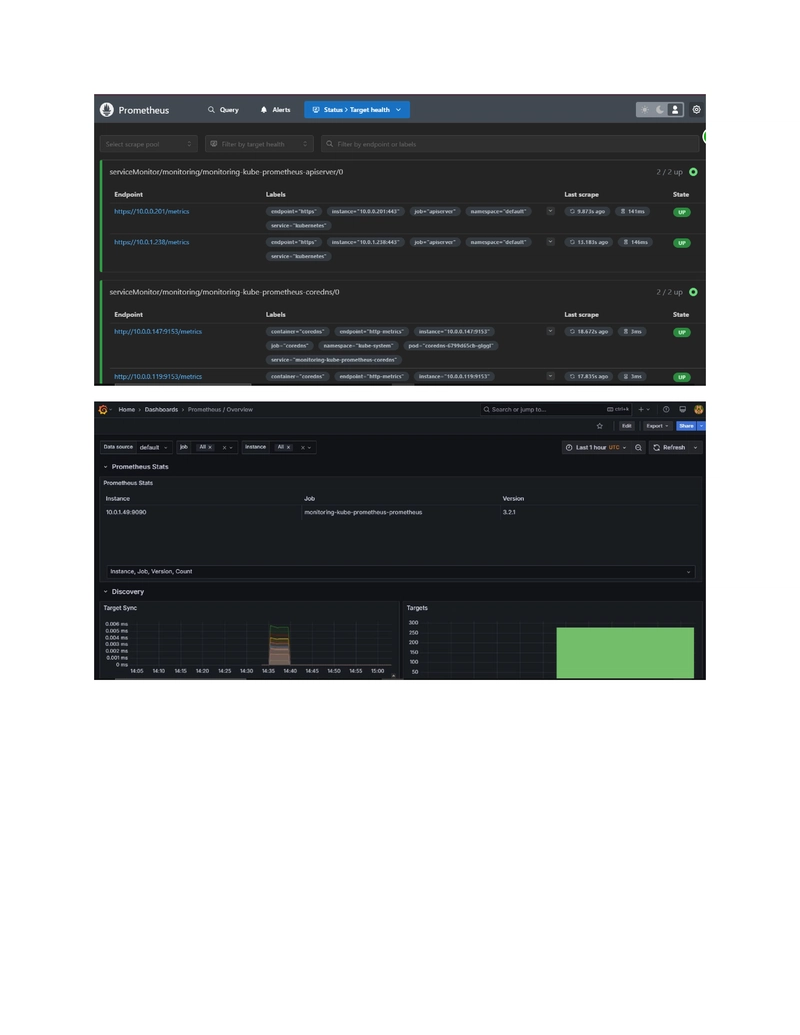Viewport: 800px width, 1035px height.
Task: Click UP state badge for 10.0.0.201
Action: [682, 212]
